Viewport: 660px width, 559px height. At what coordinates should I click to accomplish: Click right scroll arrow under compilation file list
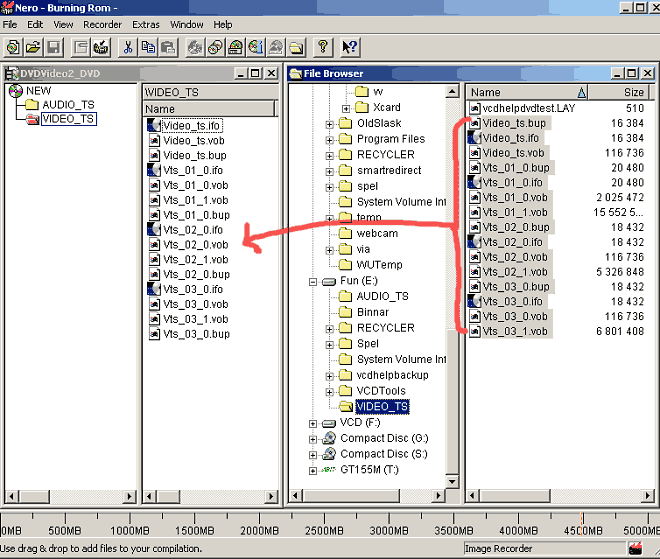271,497
